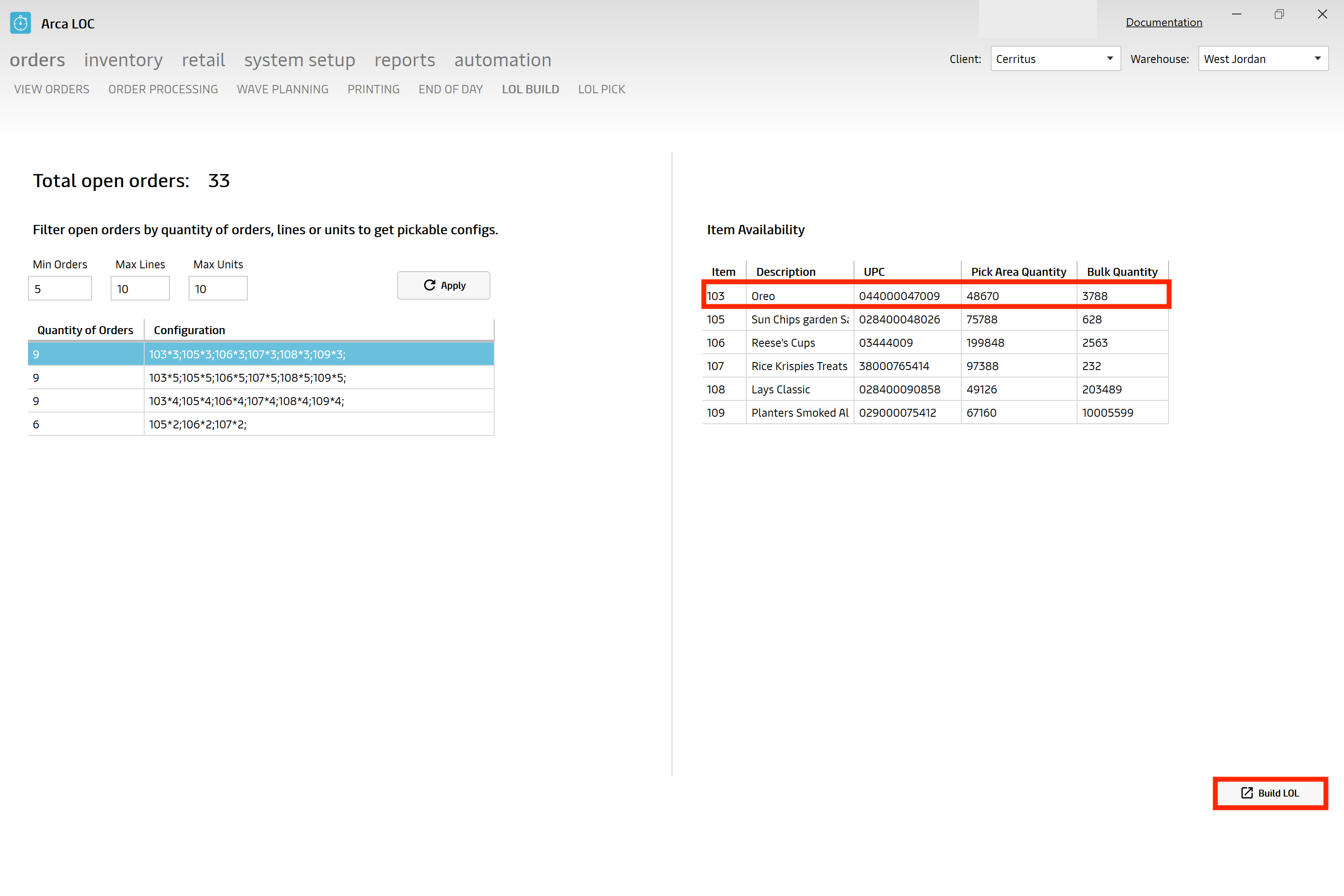Go to the retail menu

(x=203, y=60)
